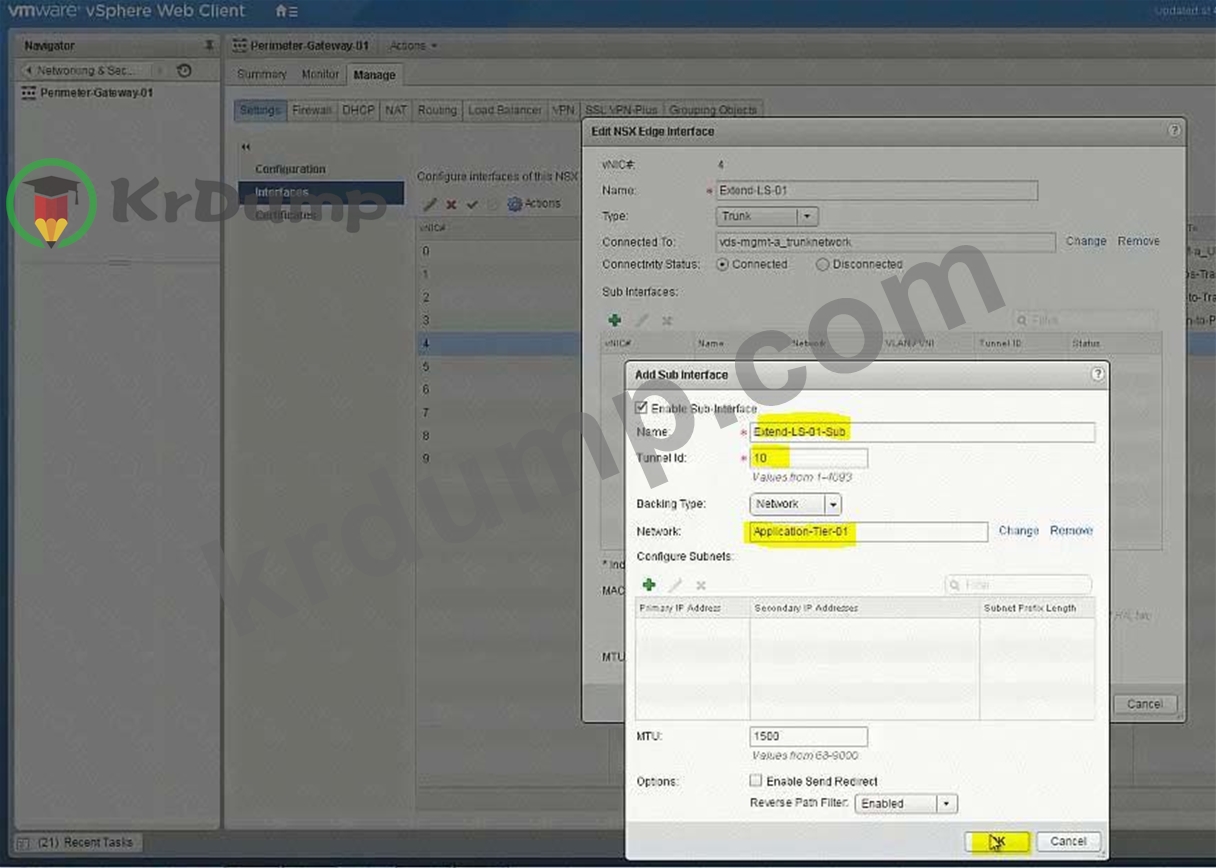Click Change next to the Application-Tier-01 network
1216x868 pixels.
click(x=1018, y=531)
